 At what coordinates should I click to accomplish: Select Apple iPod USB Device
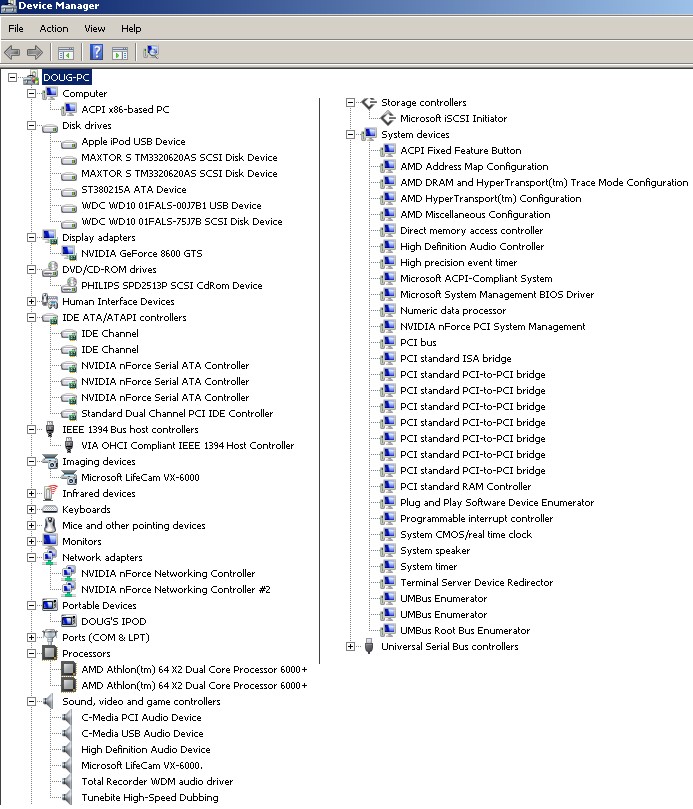[x=133, y=141]
